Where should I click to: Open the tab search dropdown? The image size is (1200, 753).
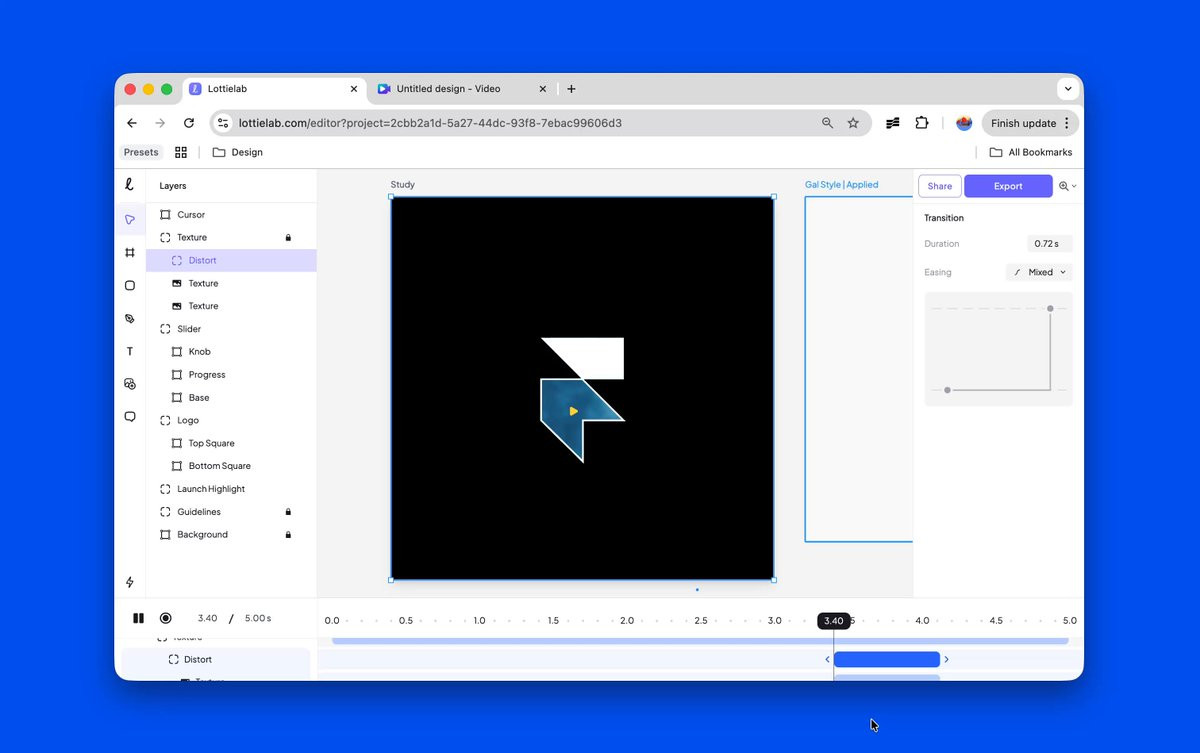(x=1068, y=89)
